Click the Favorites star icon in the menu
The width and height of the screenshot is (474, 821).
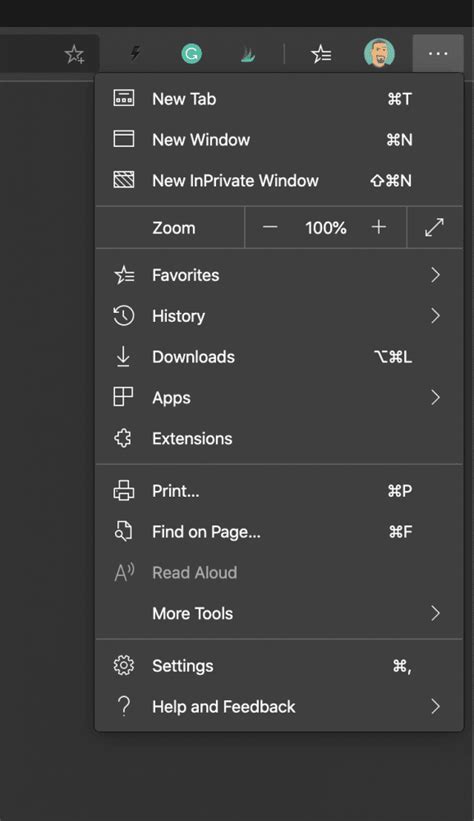(x=124, y=275)
